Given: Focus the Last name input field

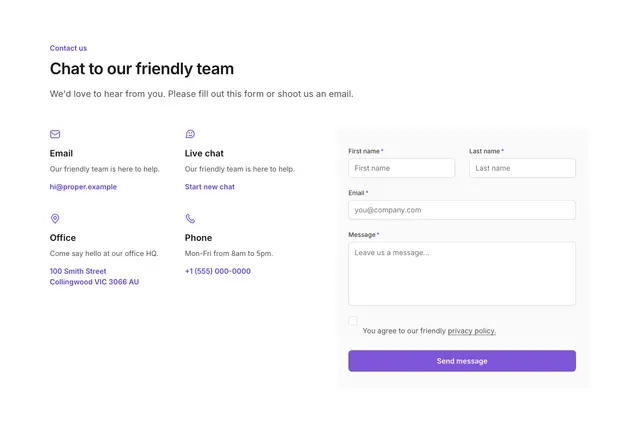Looking at the screenshot, I should 522,168.
